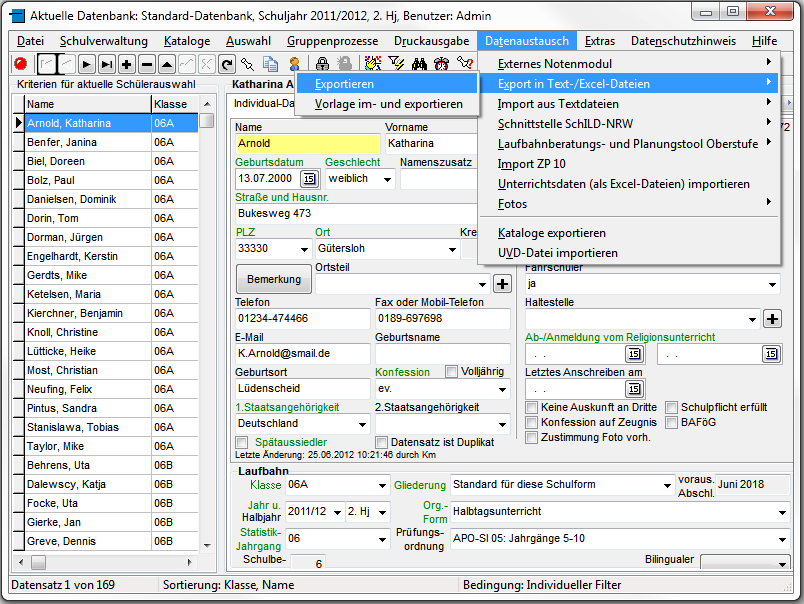Go to next record with play arrow

(88, 64)
